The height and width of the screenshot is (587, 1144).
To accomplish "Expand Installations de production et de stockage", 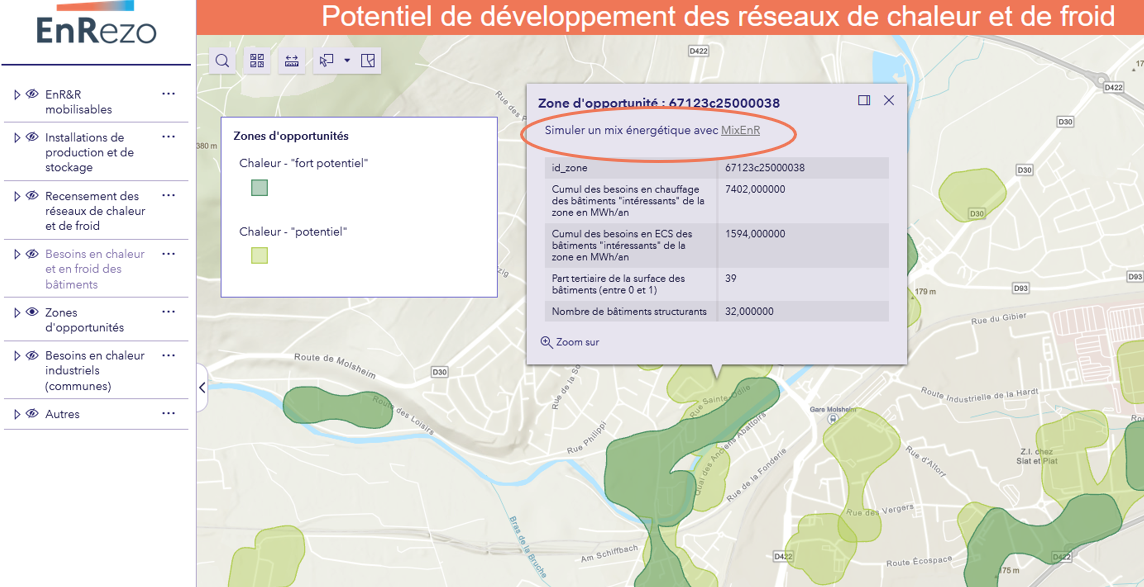I will pyautogui.click(x=18, y=137).
